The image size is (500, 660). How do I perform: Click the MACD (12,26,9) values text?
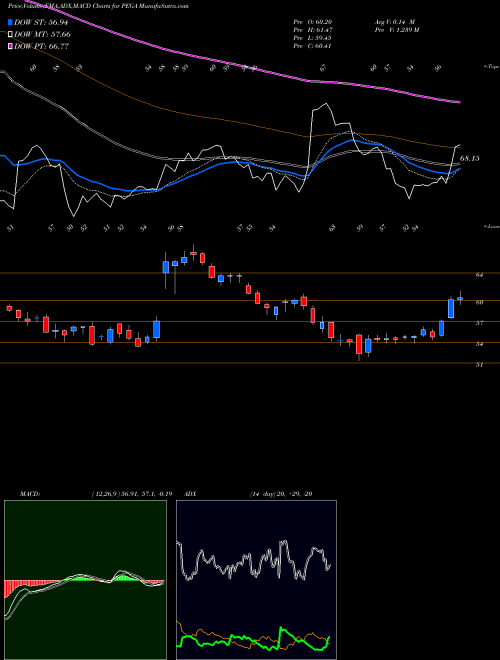point(131,494)
